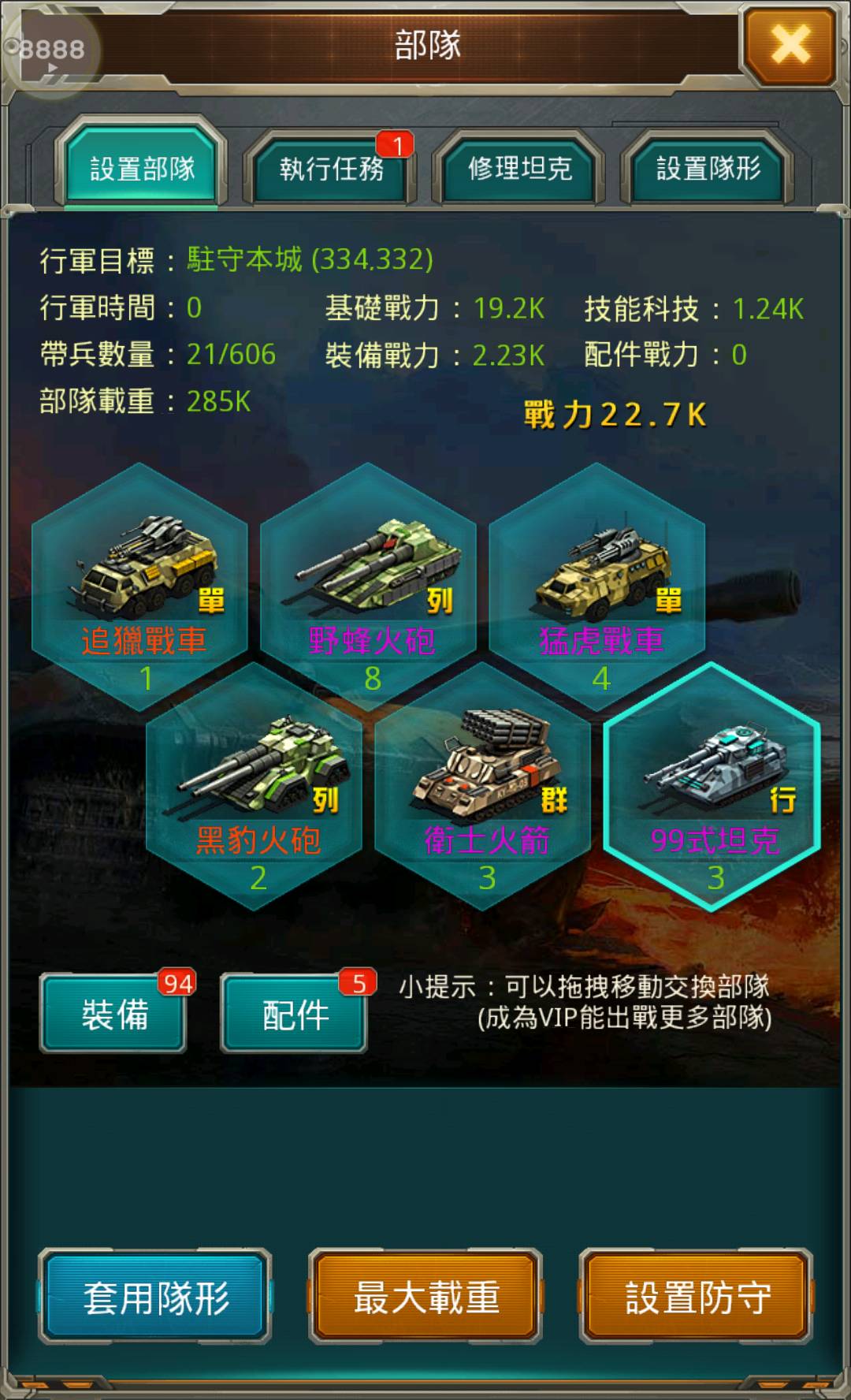851x1400 pixels.
Task: Tap the 戰力22.7K power readout
Action: click(x=615, y=415)
